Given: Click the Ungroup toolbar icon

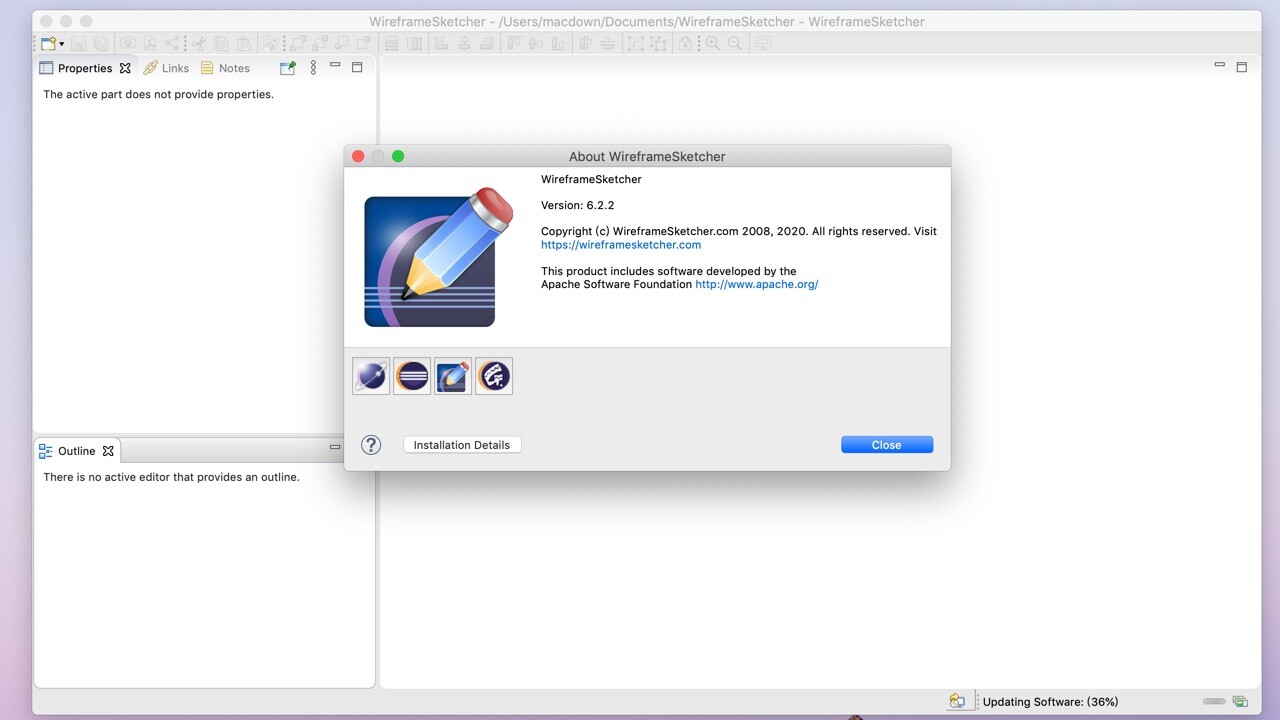Looking at the screenshot, I should (x=658, y=43).
